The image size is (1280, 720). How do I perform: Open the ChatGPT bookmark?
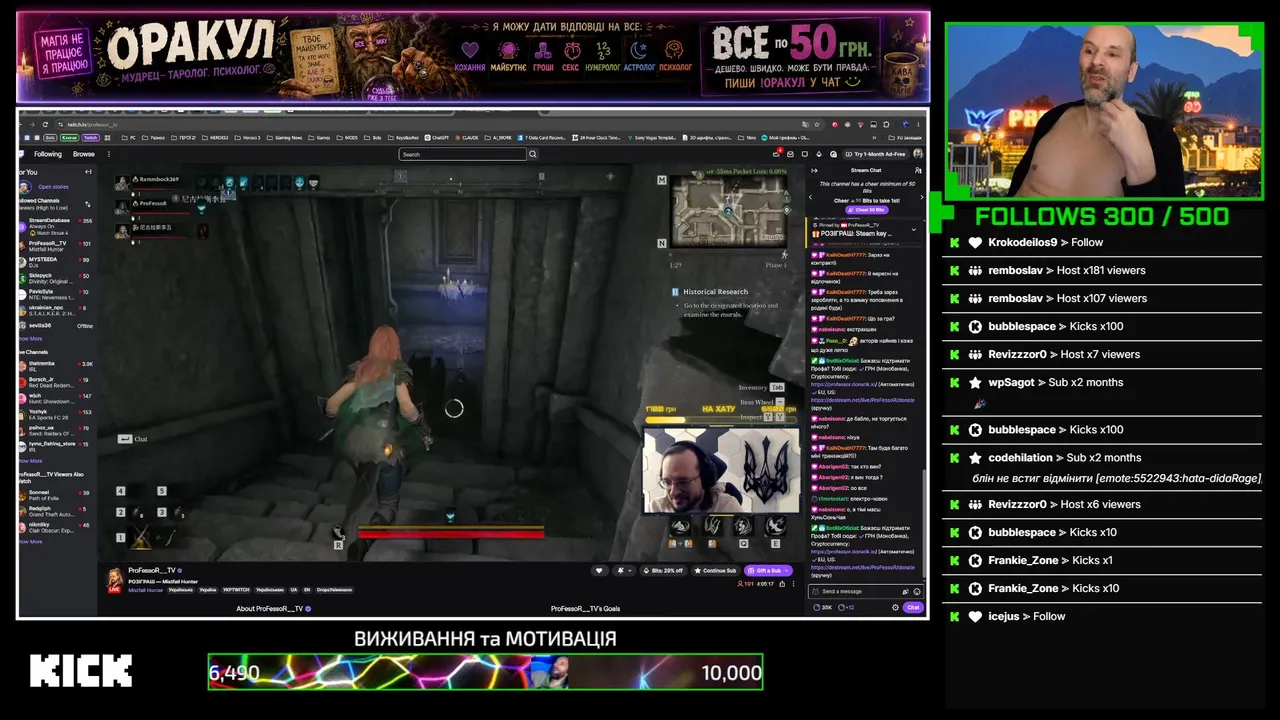pyautogui.click(x=438, y=137)
